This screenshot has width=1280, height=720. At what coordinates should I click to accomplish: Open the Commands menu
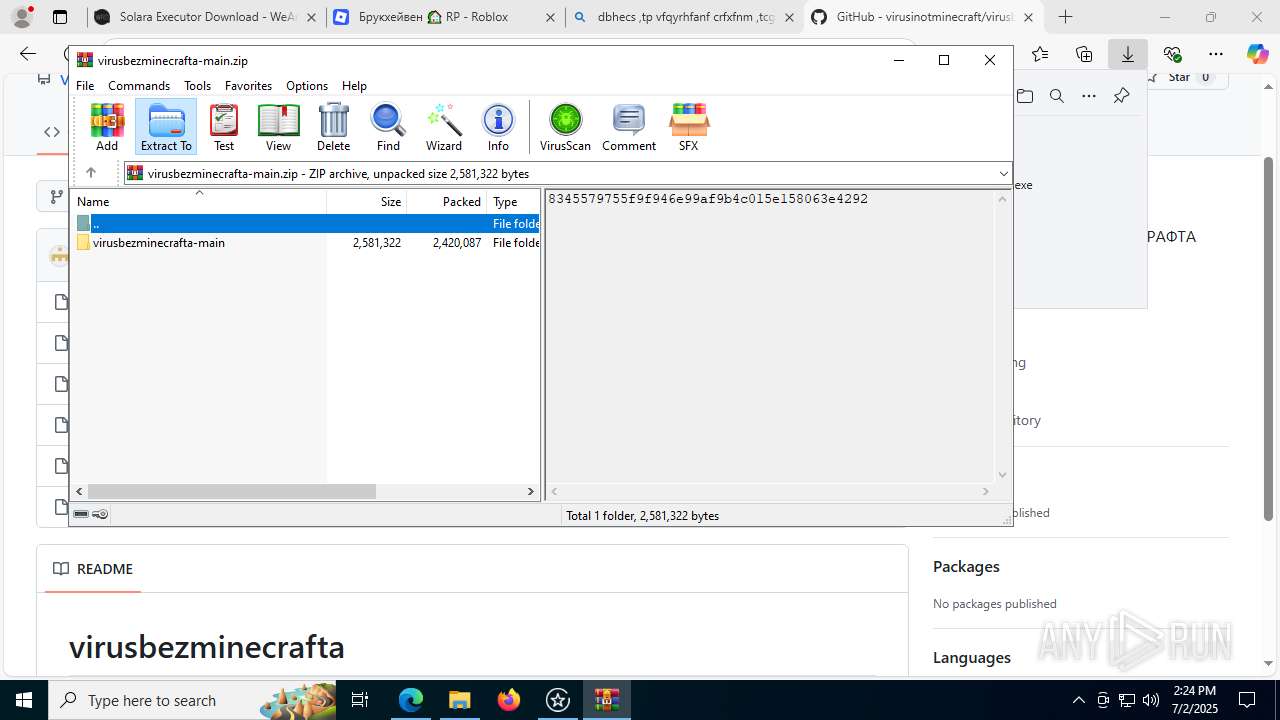(x=139, y=86)
